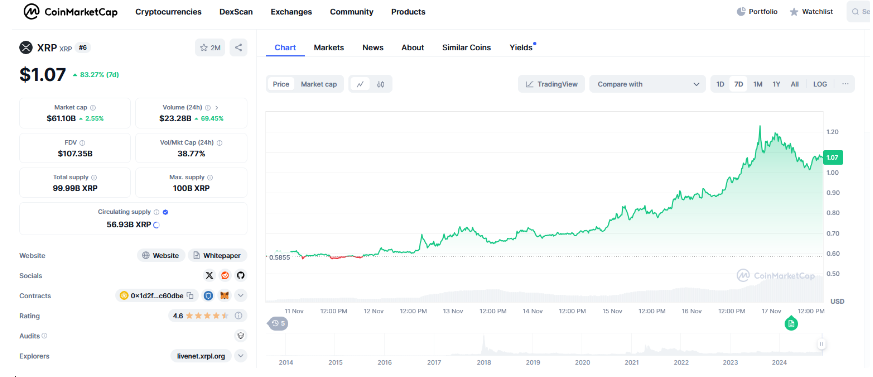The height and width of the screenshot is (377, 873).
Task: Click the XRP coin logo icon
Action: (x=26, y=48)
